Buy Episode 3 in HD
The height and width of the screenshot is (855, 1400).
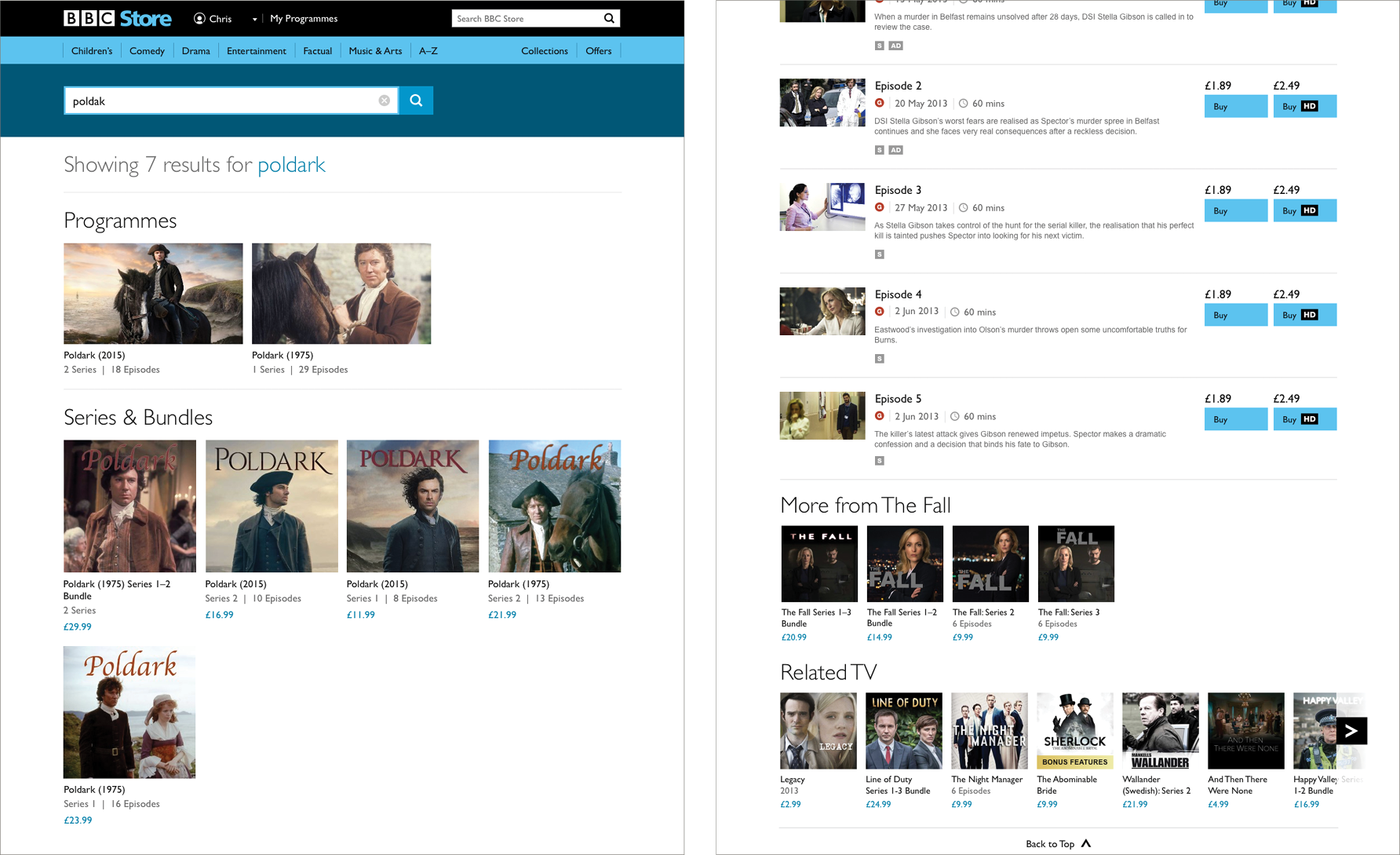click(x=1304, y=211)
